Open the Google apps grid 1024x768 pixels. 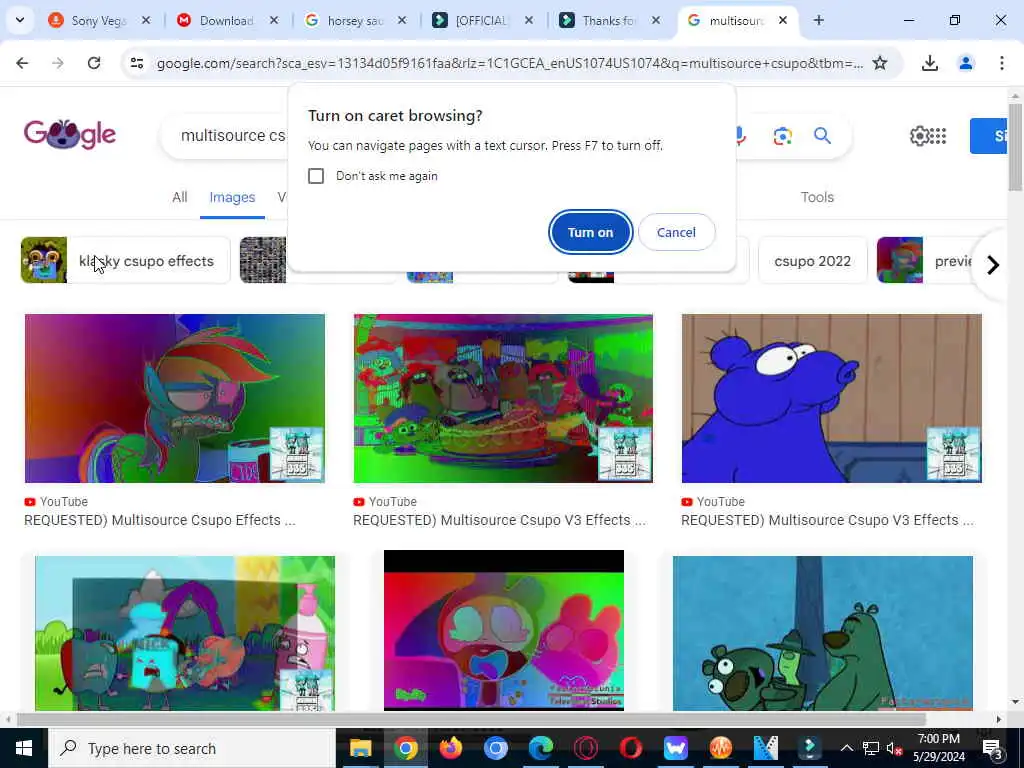938,136
